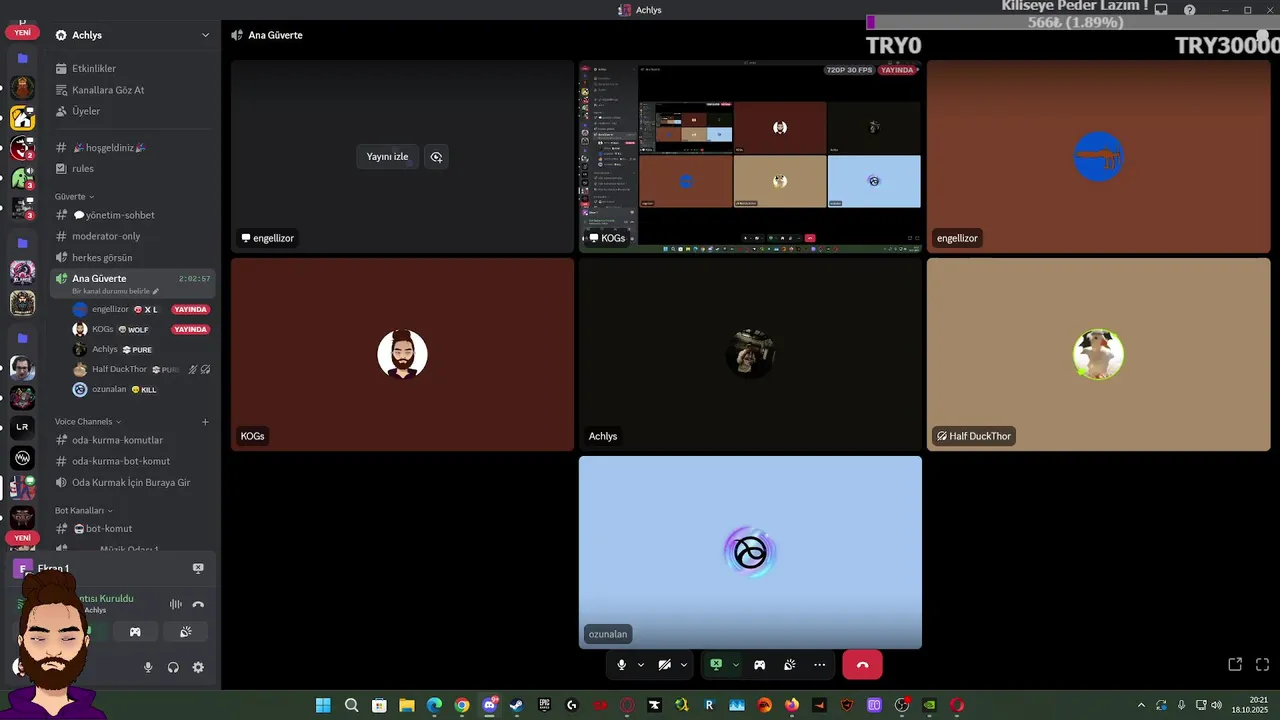Start an activity with gamepad icon in call bar

point(759,665)
